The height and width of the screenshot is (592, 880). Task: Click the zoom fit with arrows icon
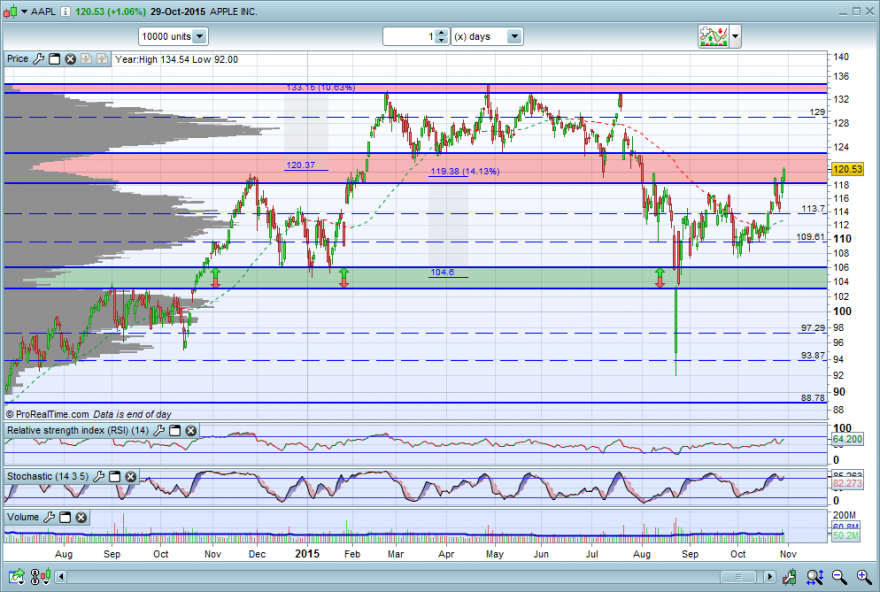(815, 576)
